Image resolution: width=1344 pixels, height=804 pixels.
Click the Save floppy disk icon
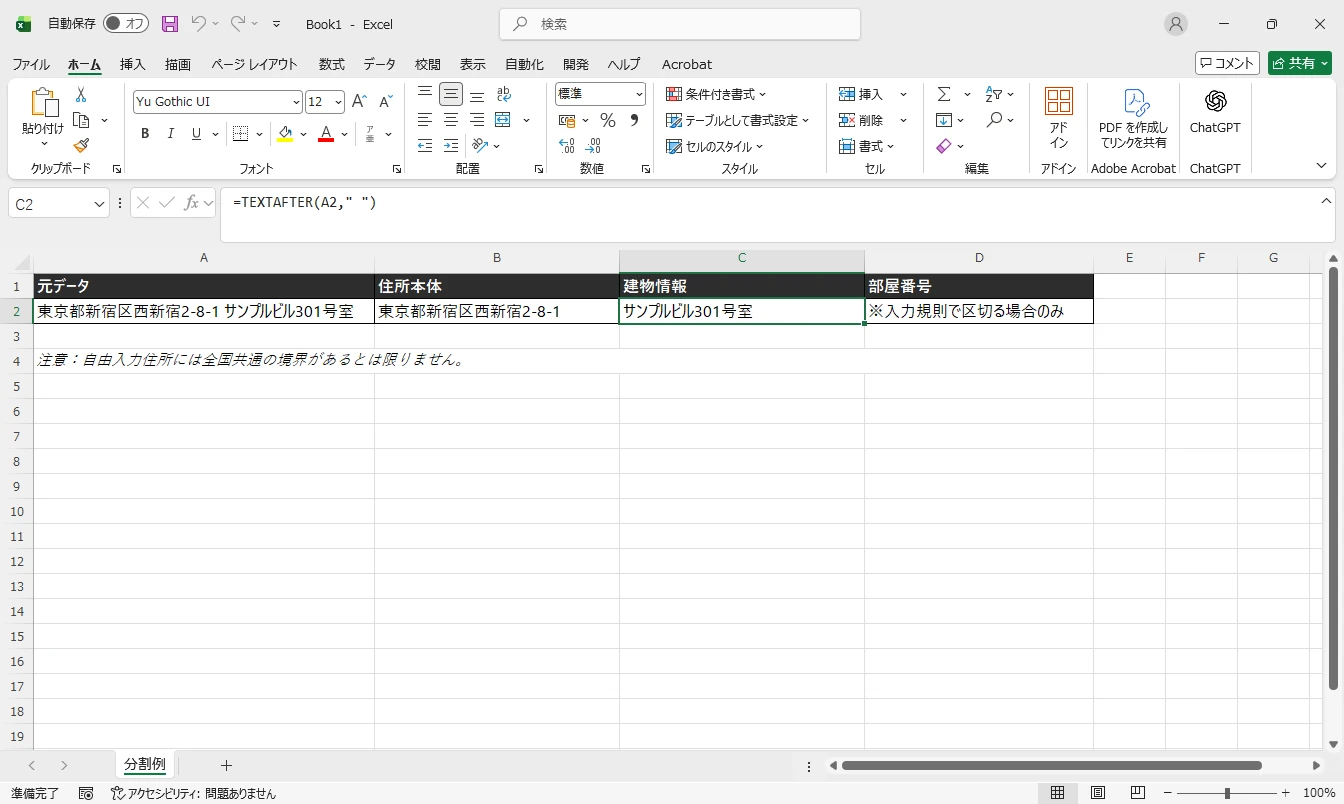(x=170, y=24)
